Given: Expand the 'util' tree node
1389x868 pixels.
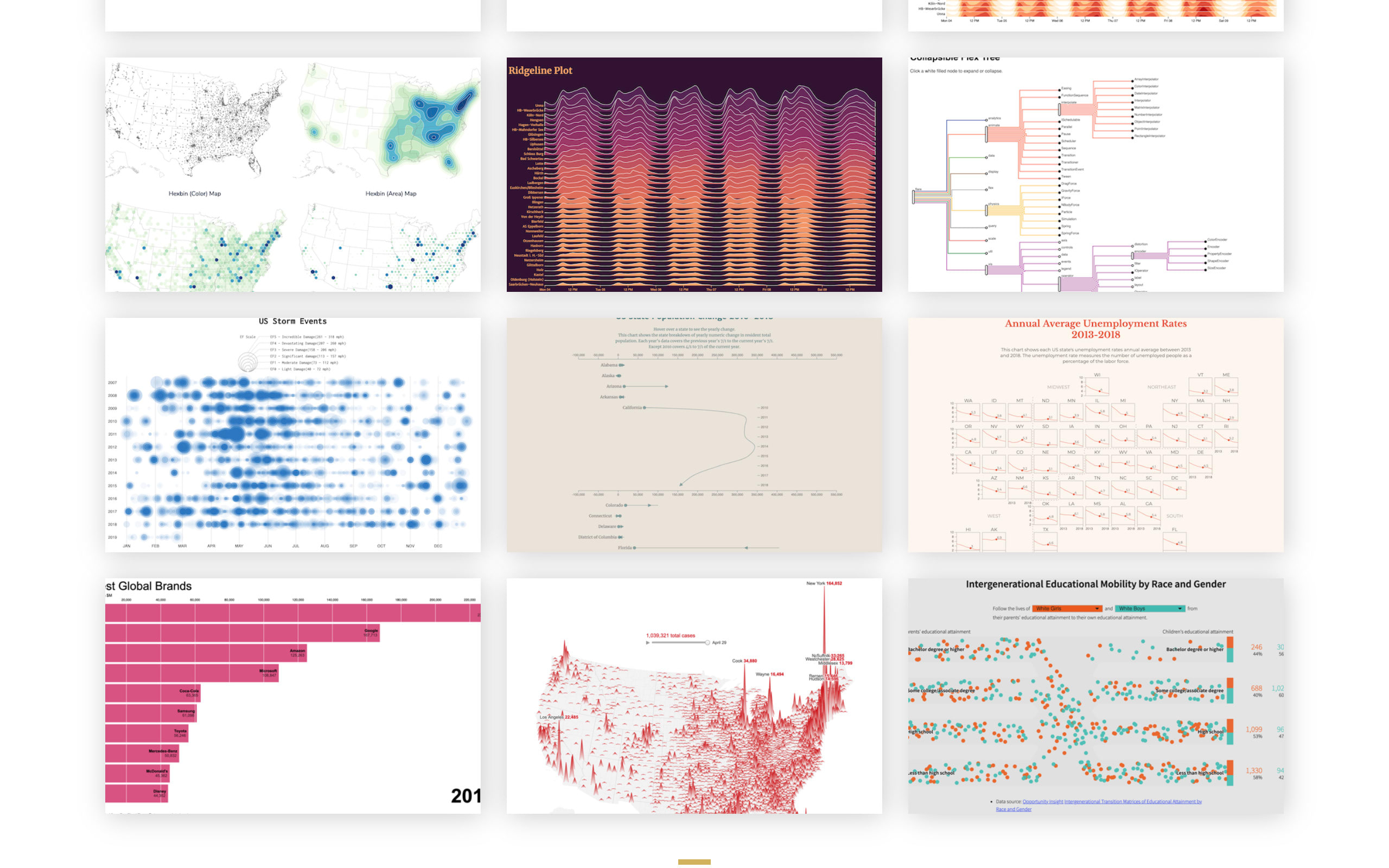Looking at the screenshot, I should point(986,253).
